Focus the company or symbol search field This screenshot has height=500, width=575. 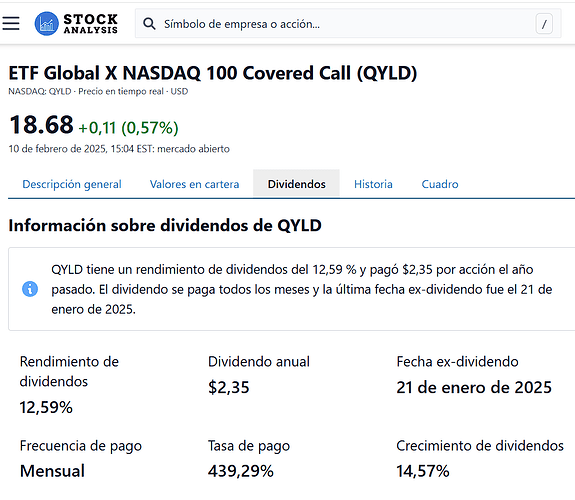pos(348,24)
